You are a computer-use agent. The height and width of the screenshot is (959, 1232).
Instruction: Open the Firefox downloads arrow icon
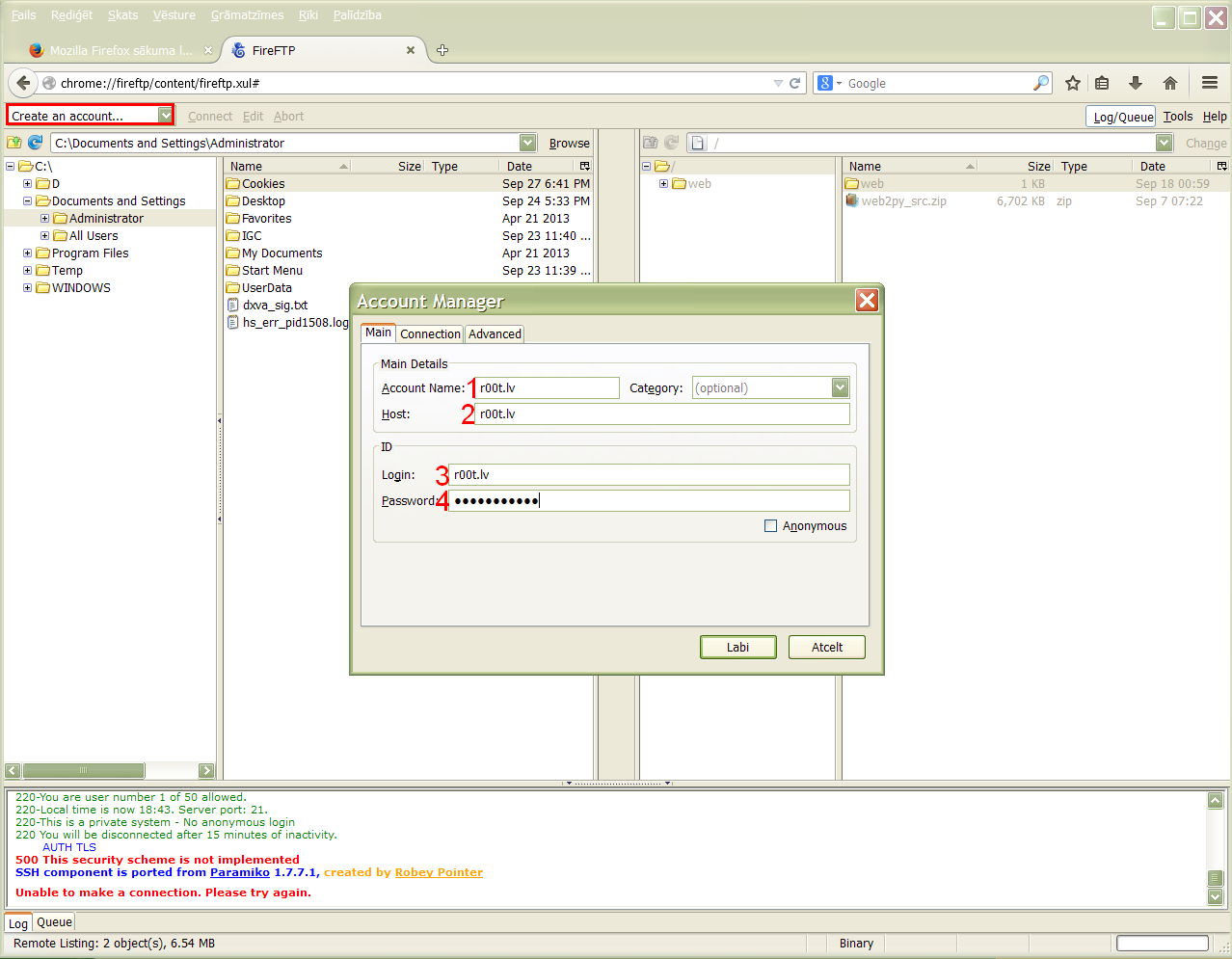(1136, 84)
